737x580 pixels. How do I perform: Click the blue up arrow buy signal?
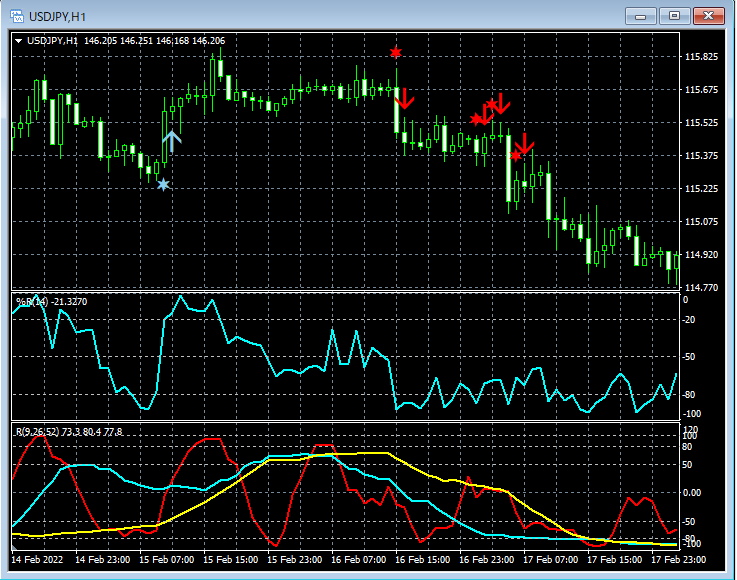tap(172, 141)
